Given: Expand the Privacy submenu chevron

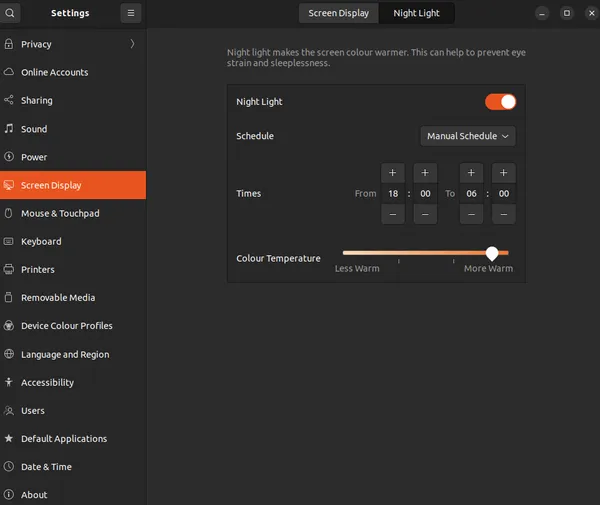Looking at the screenshot, I should pos(132,44).
